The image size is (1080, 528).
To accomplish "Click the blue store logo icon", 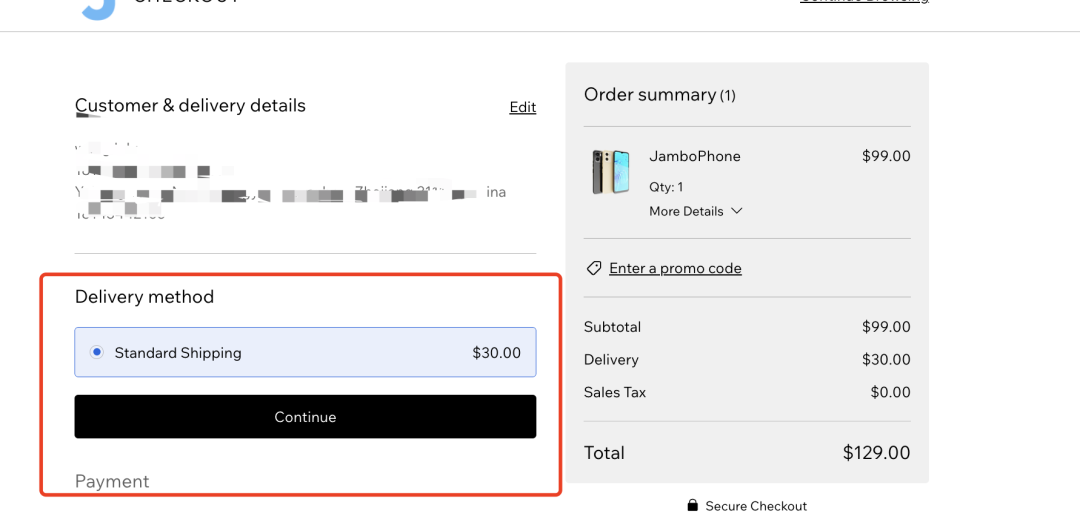I will coord(98,9).
